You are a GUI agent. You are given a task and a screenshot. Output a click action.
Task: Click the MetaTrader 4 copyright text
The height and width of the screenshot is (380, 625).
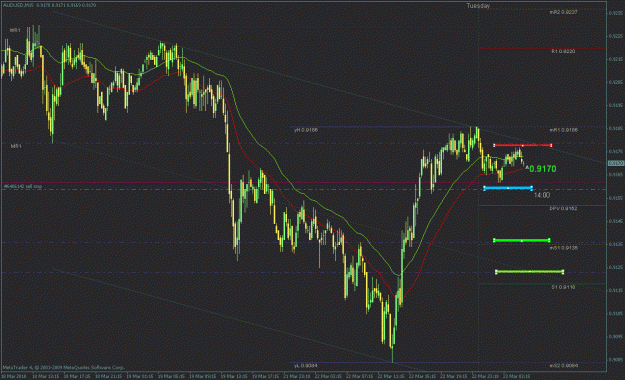pos(63,368)
